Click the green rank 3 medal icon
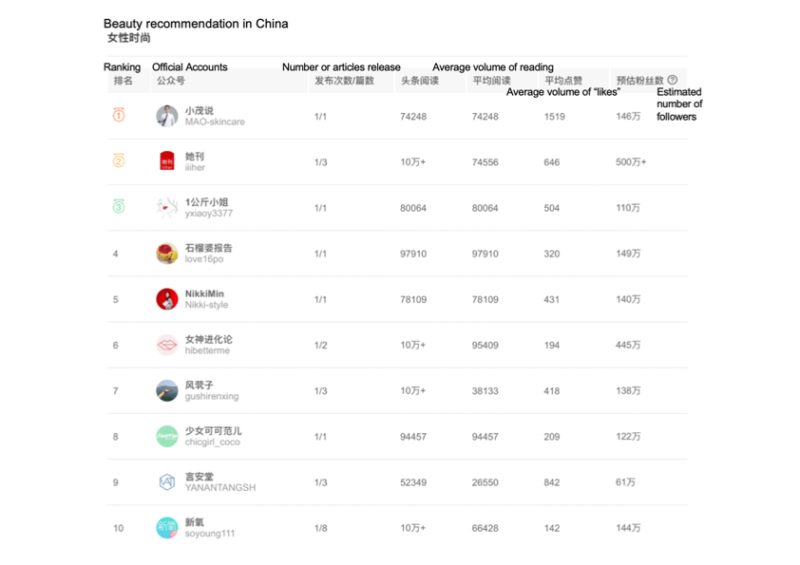This screenshot has height=565, width=800. click(x=118, y=207)
